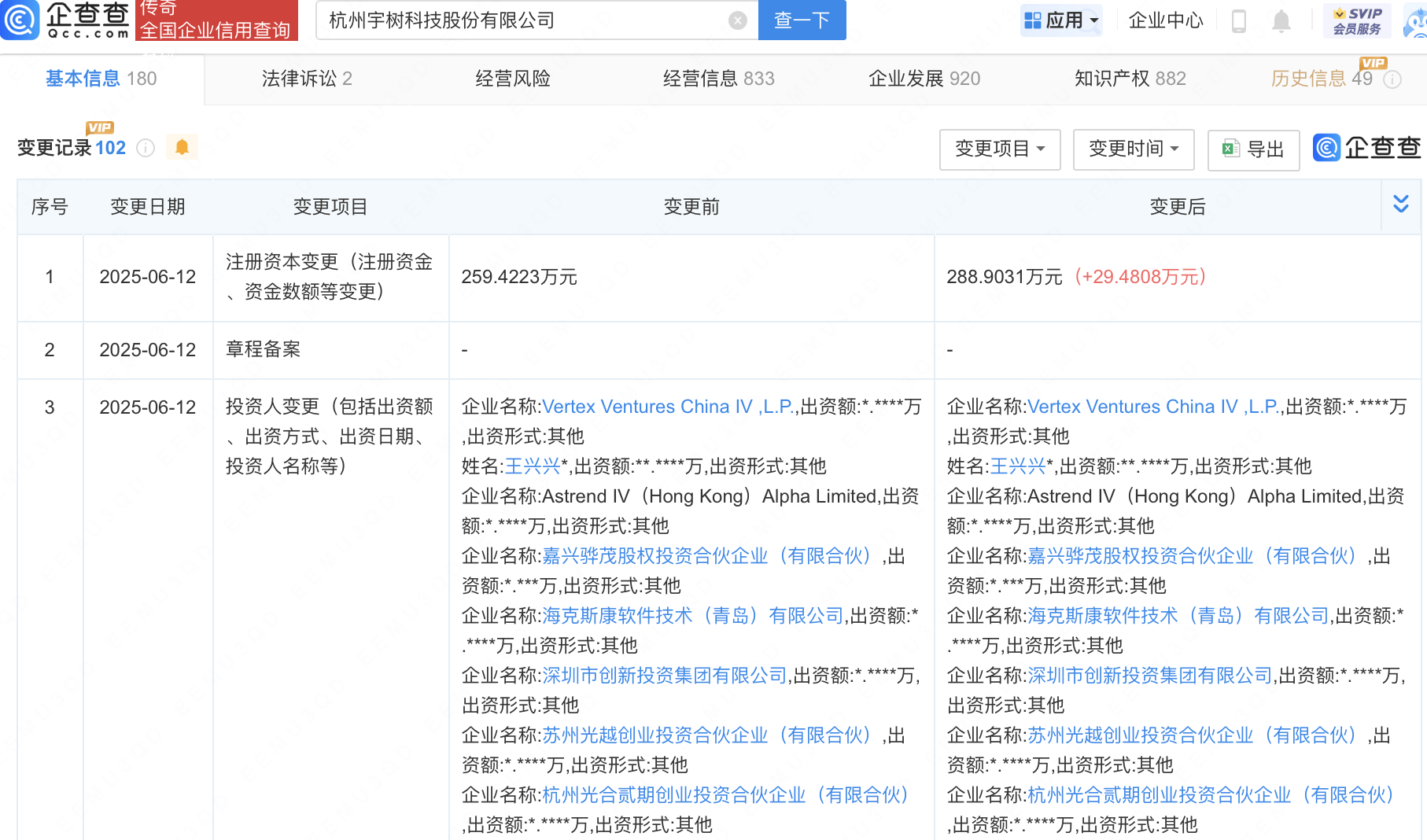
Task: Open 嘉兴骅茂股权投资合伙企业 link in 变更后 column
Action: tap(1193, 556)
